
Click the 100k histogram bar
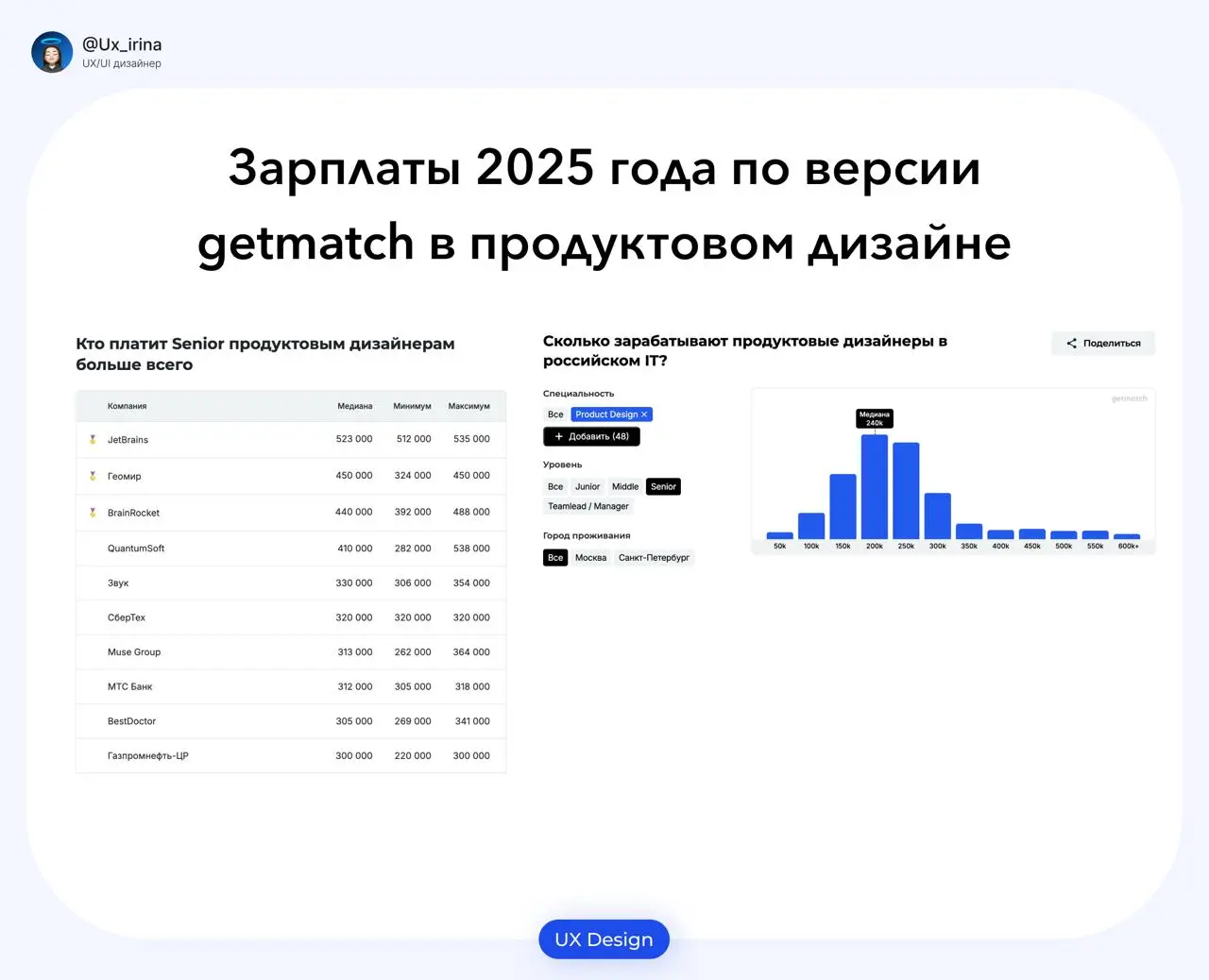[x=811, y=526]
